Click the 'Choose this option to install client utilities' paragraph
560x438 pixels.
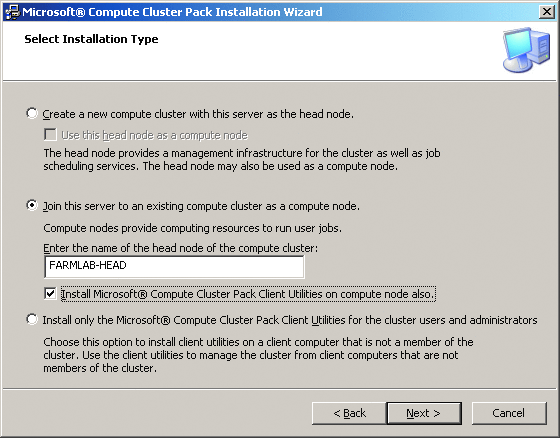[x=258, y=355]
